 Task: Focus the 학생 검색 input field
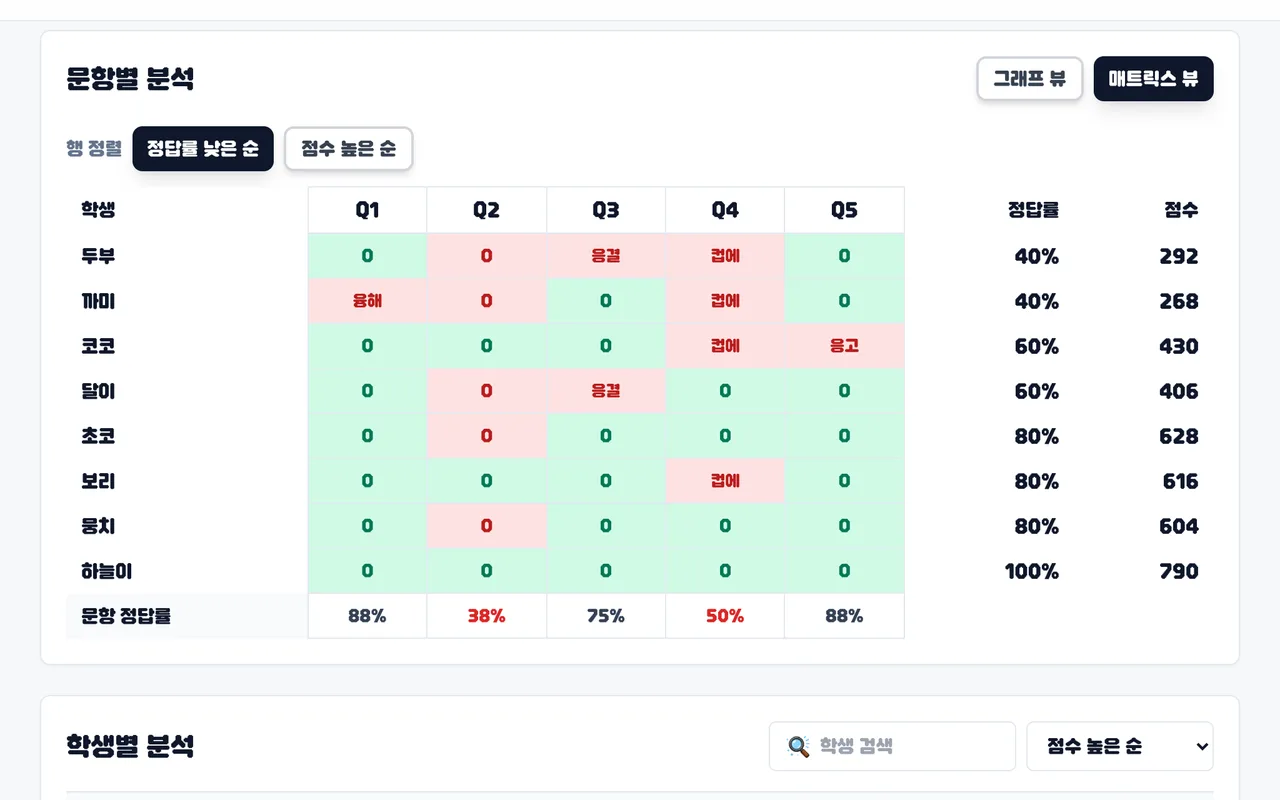point(892,746)
